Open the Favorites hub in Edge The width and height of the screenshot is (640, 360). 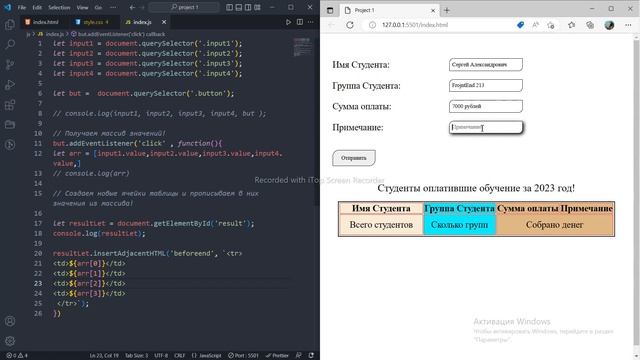571,25
